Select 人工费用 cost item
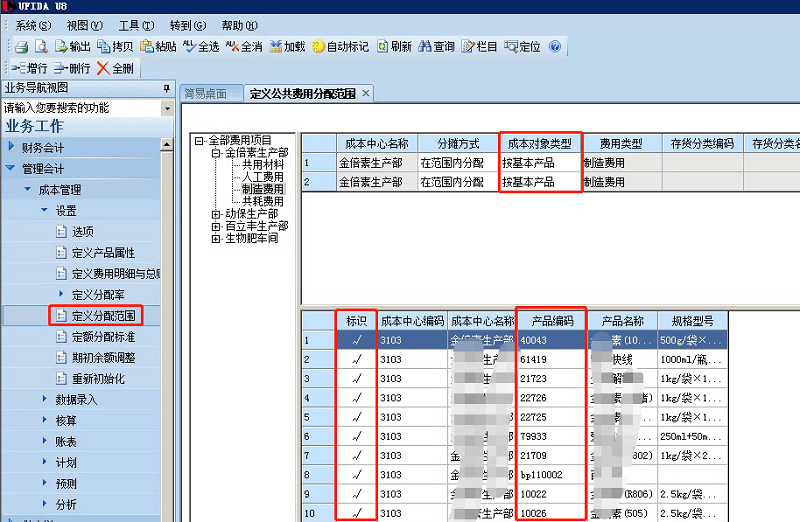800x522 pixels. click(x=263, y=177)
